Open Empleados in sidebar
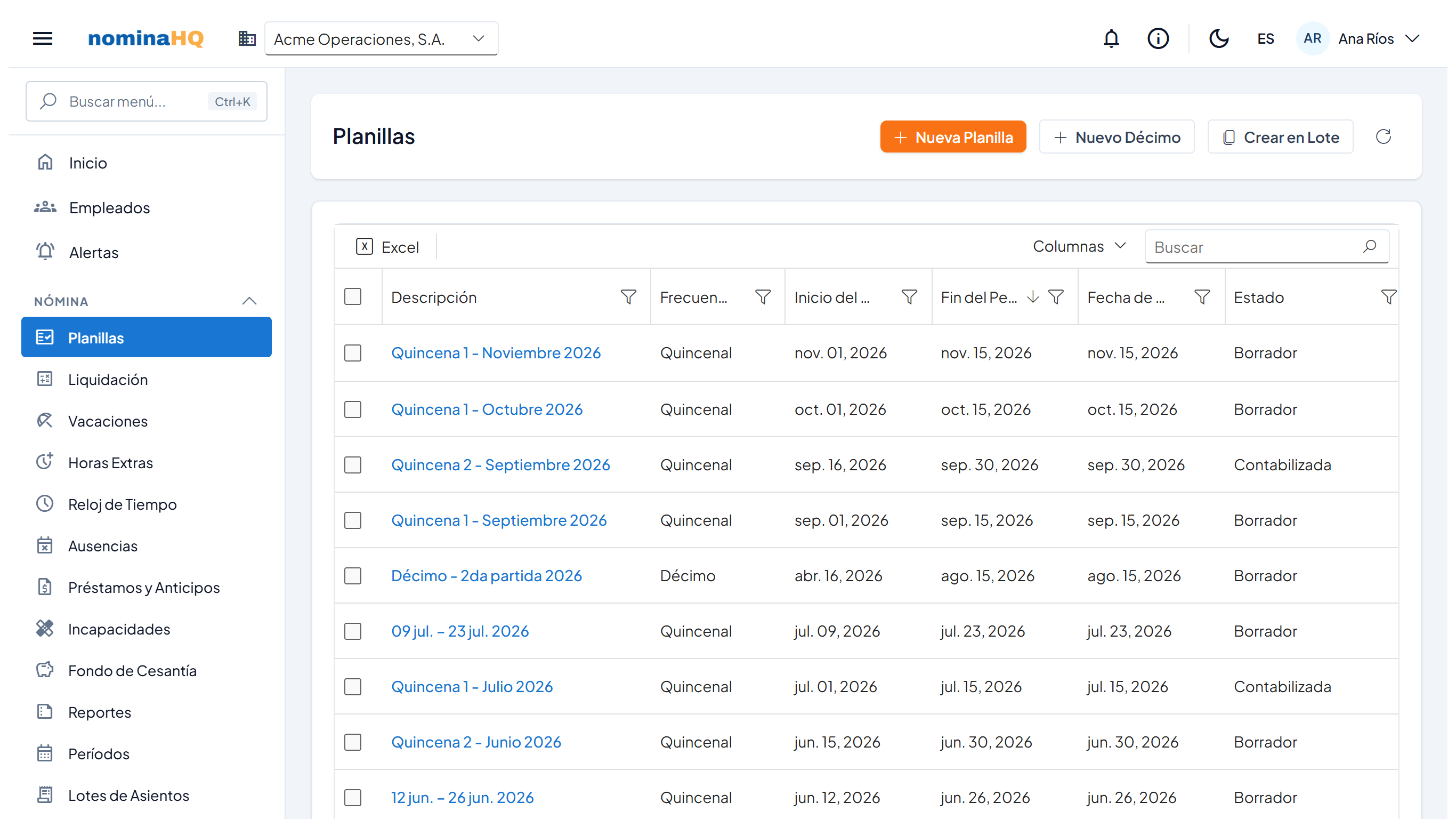The height and width of the screenshot is (819, 1456). [147, 207]
